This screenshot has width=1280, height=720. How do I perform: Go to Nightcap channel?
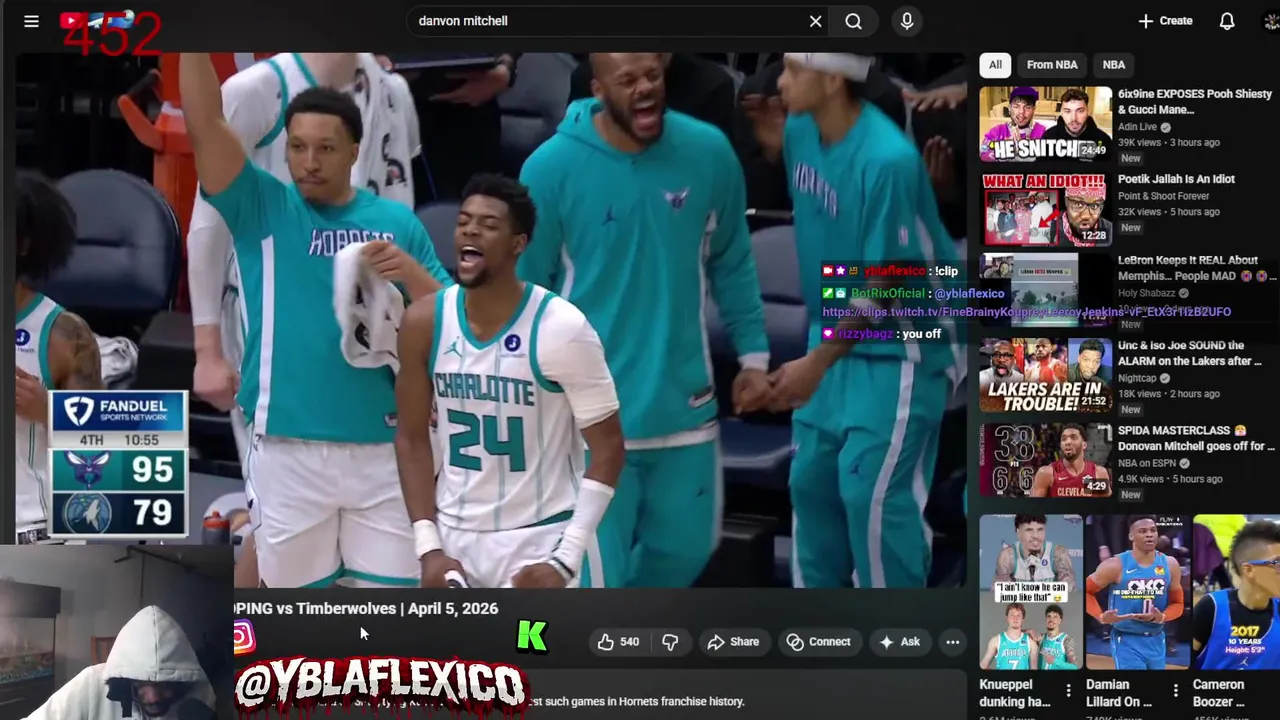tap(1137, 379)
